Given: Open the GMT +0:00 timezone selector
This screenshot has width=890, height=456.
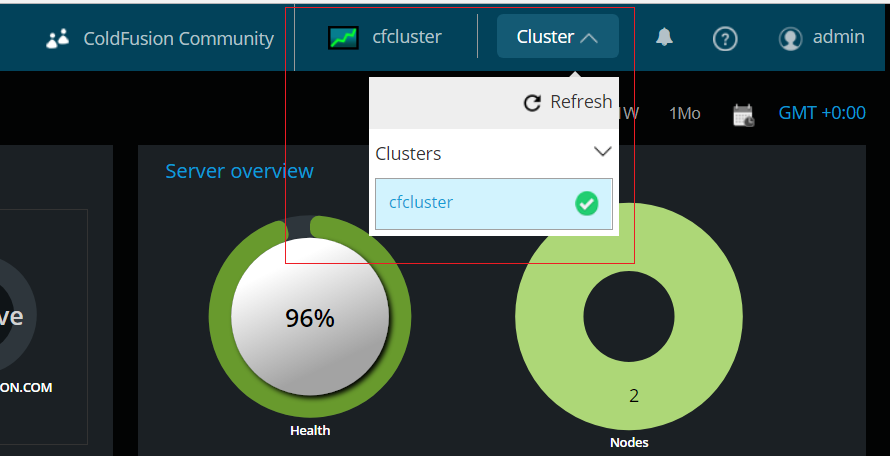Looking at the screenshot, I should [822, 113].
